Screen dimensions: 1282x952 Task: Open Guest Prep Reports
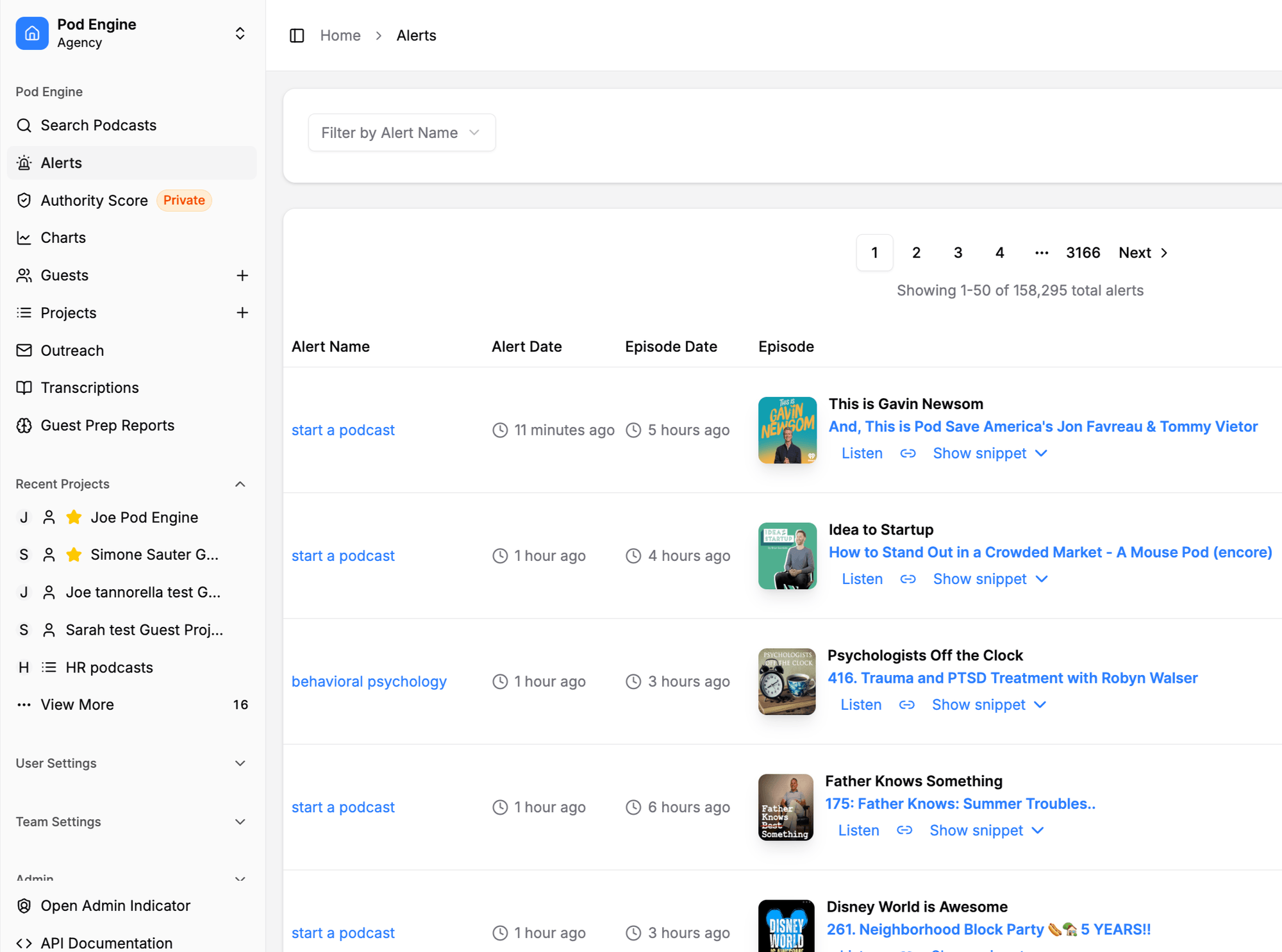pyautogui.click(x=131, y=426)
